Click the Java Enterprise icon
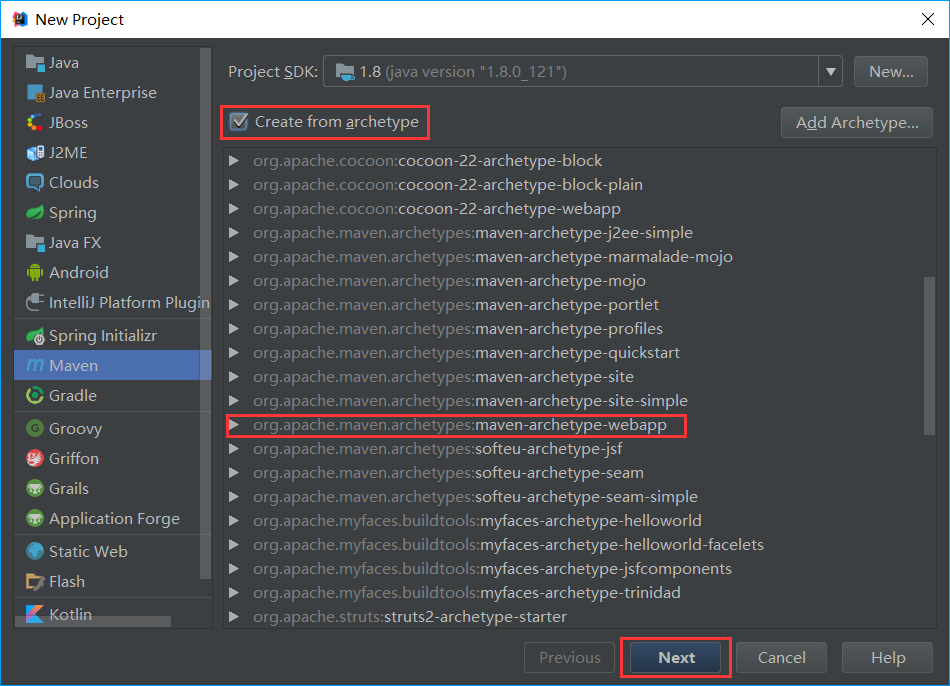950x686 pixels. pos(35,93)
